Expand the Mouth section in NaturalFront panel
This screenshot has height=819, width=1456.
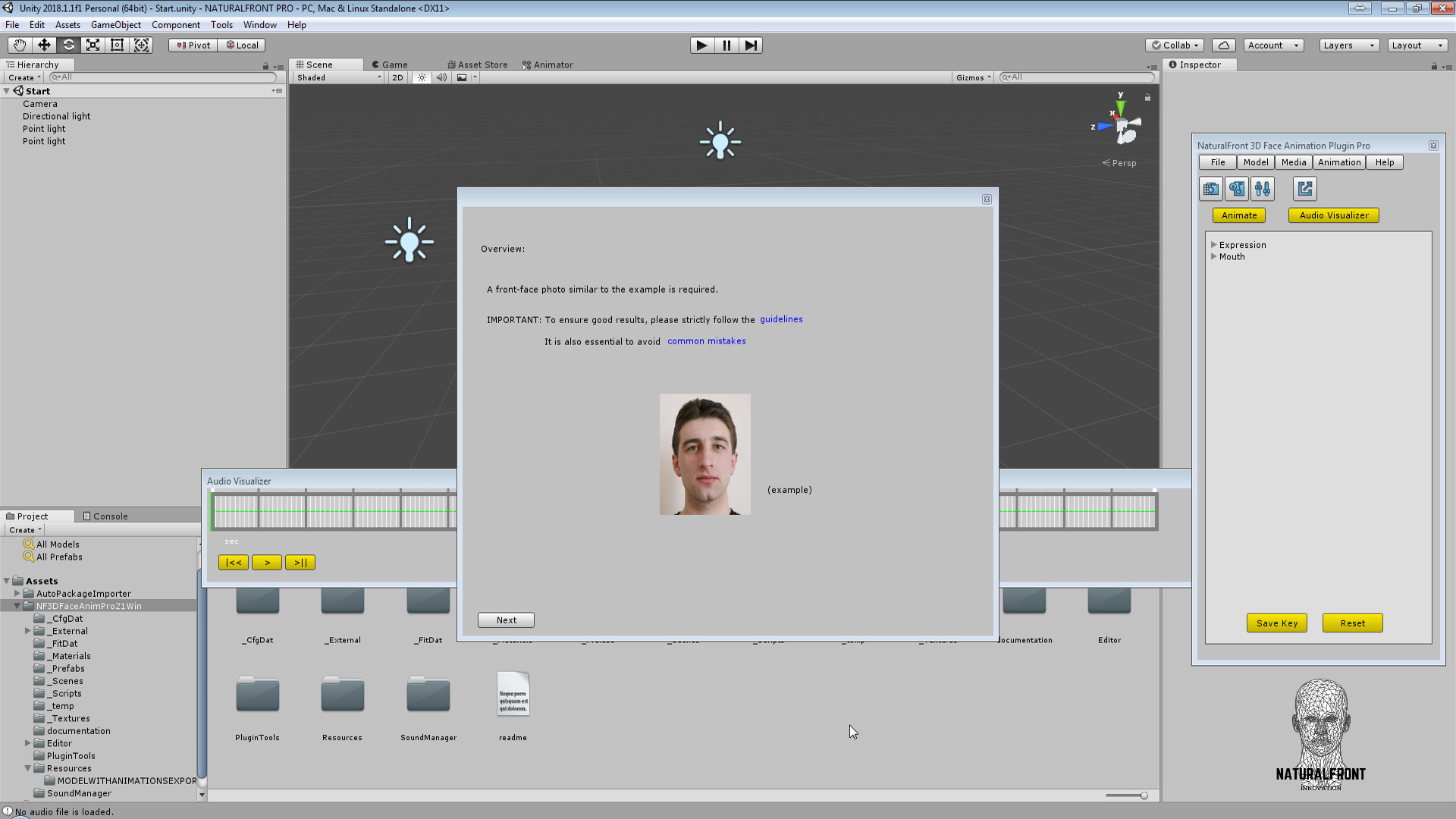[1214, 256]
